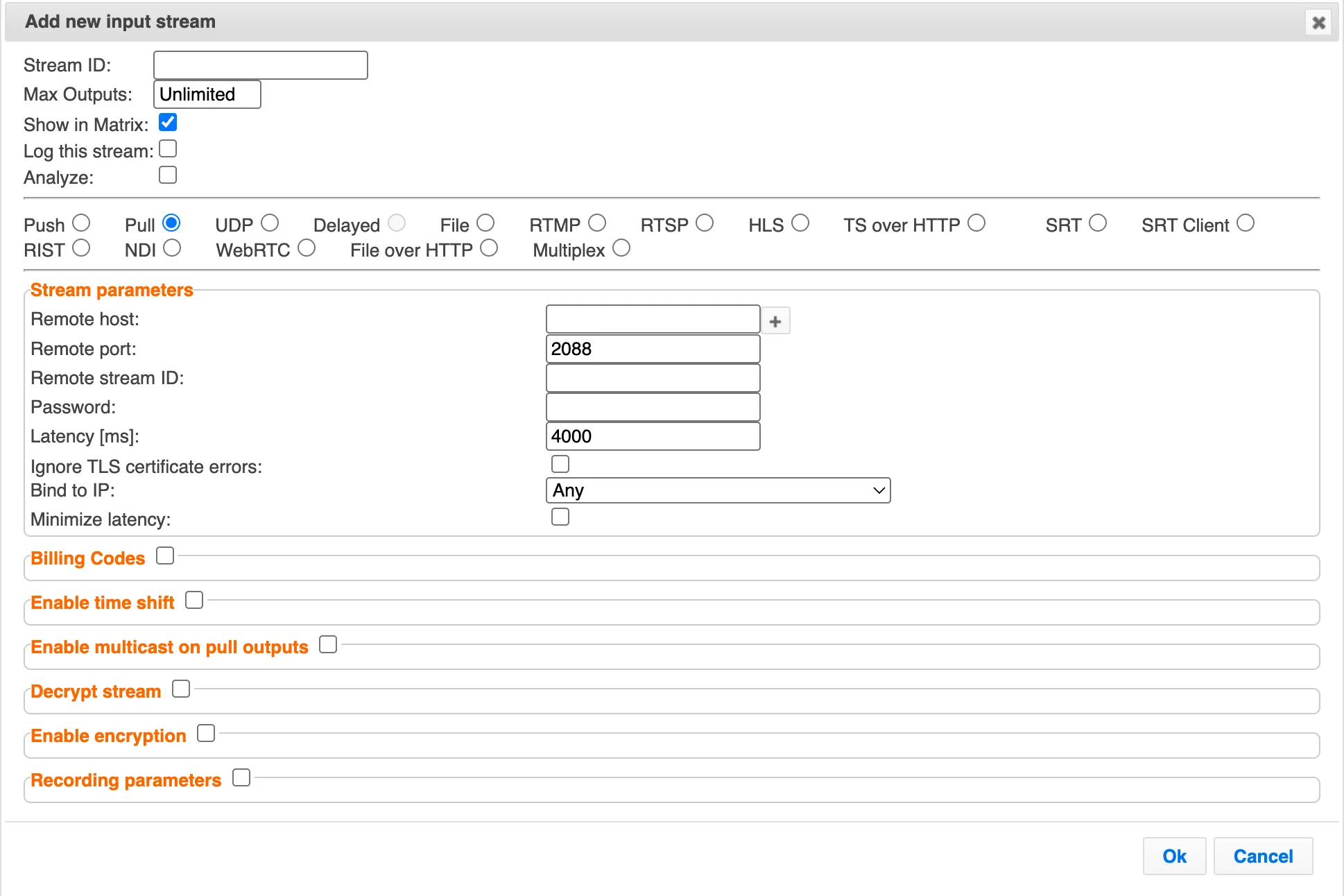Enable the Recording parameters checkbox

click(x=241, y=777)
